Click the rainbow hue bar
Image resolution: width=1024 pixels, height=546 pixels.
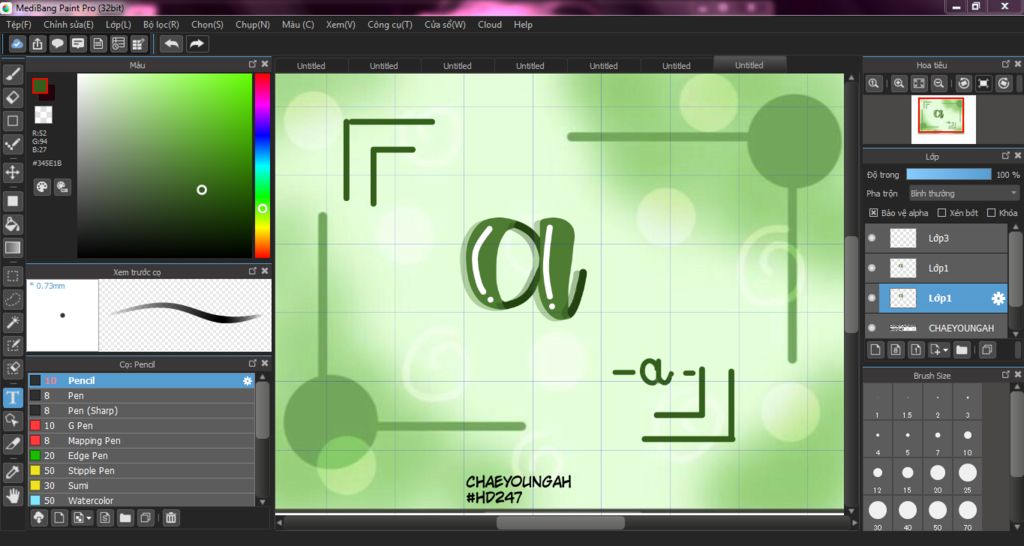pos(262,166)
